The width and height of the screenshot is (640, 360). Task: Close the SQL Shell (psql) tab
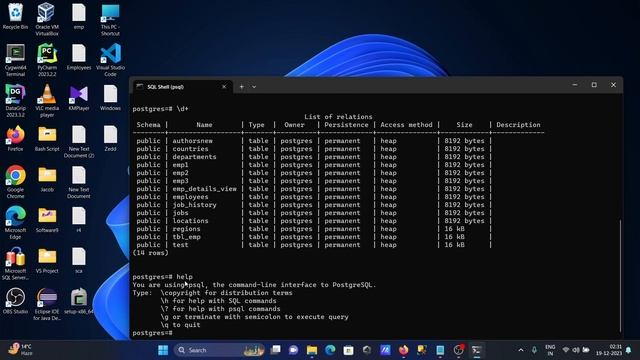point(224,87)
